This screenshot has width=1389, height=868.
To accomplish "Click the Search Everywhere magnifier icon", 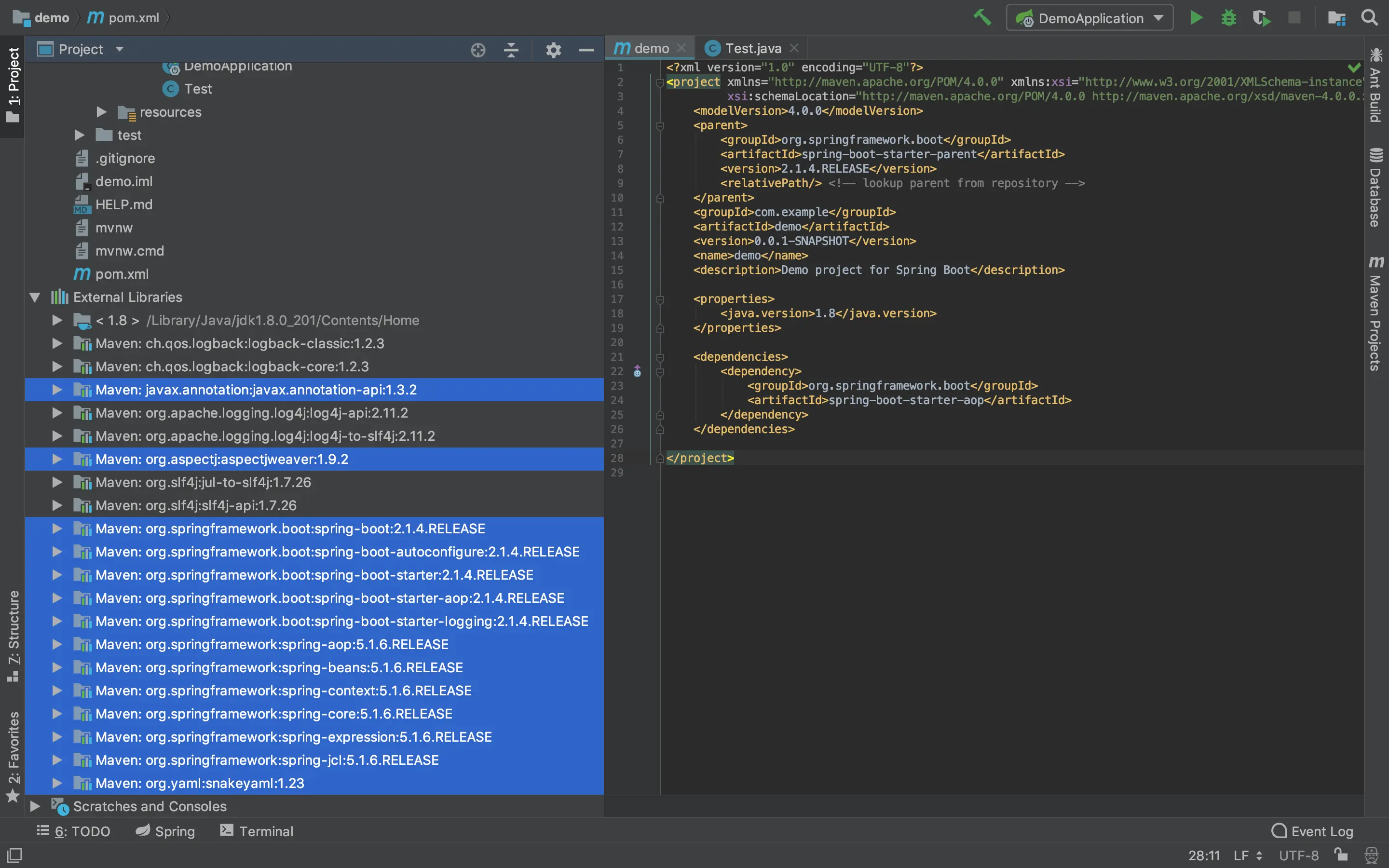I will coord(1370,18).
